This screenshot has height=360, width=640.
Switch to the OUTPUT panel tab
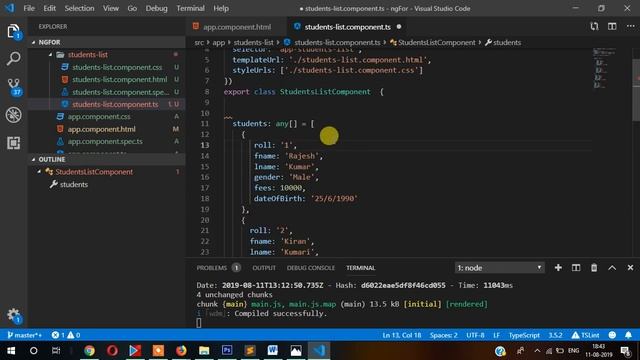coord(264,268)
